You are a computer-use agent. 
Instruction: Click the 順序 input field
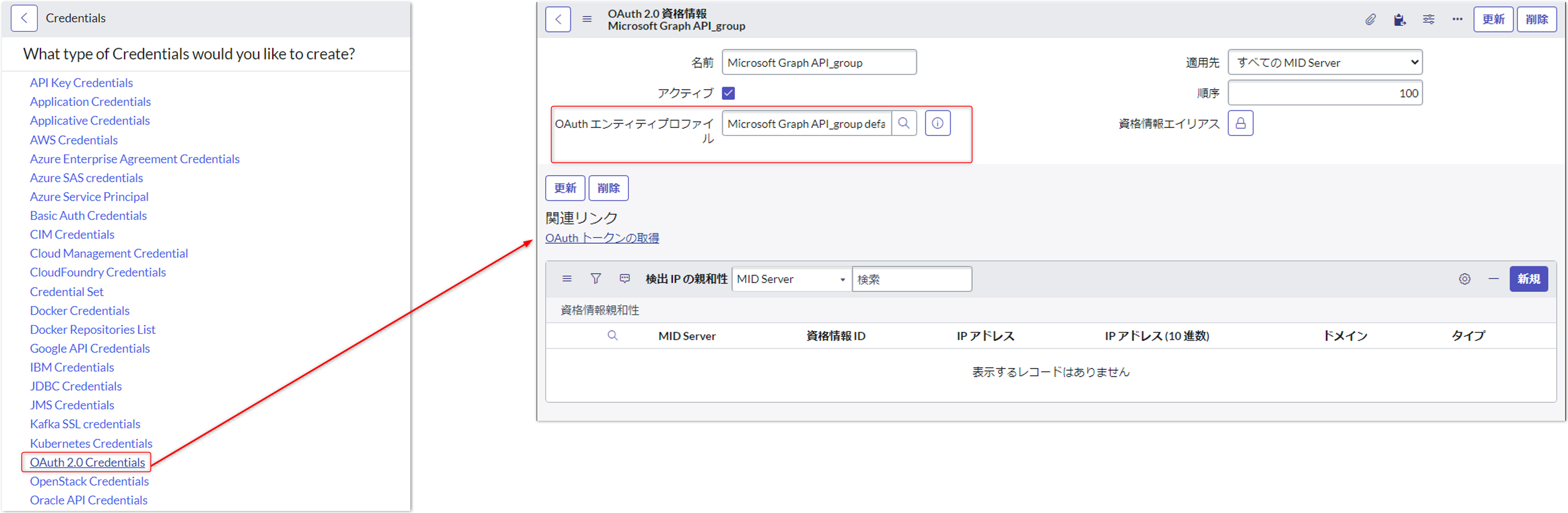(1325, 93)
